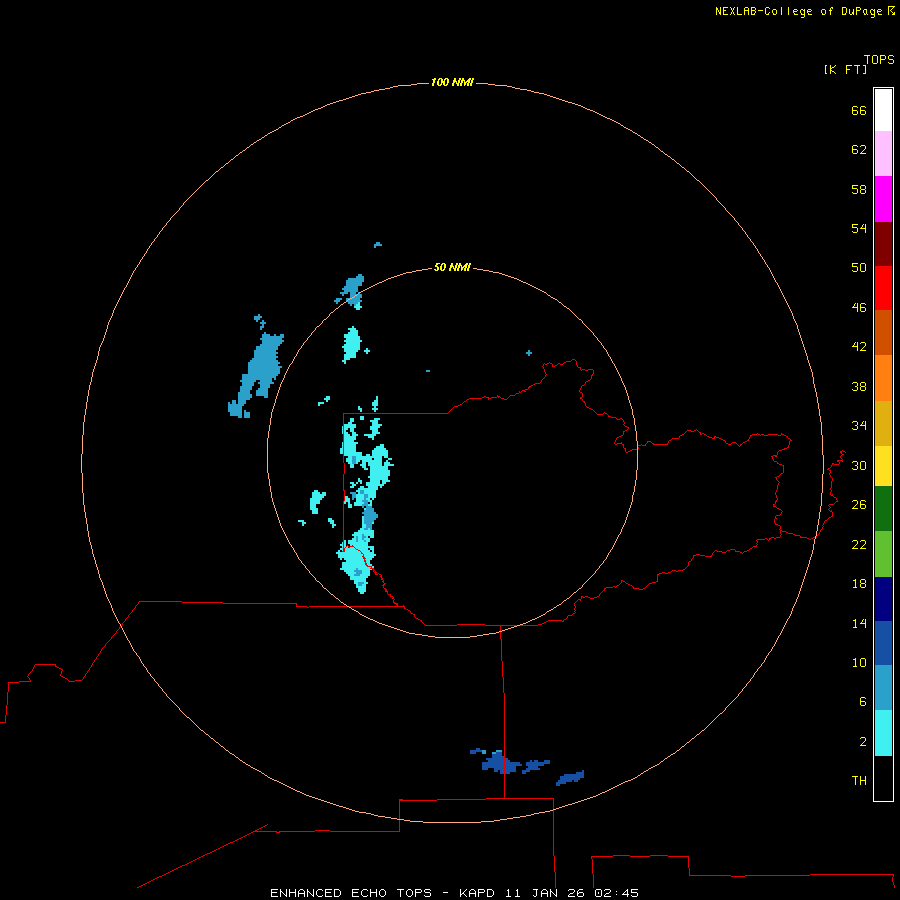This screenshot has height=900, width=900.
Task: Click the bright red 50 kft swatch
Action: point(883,288)
